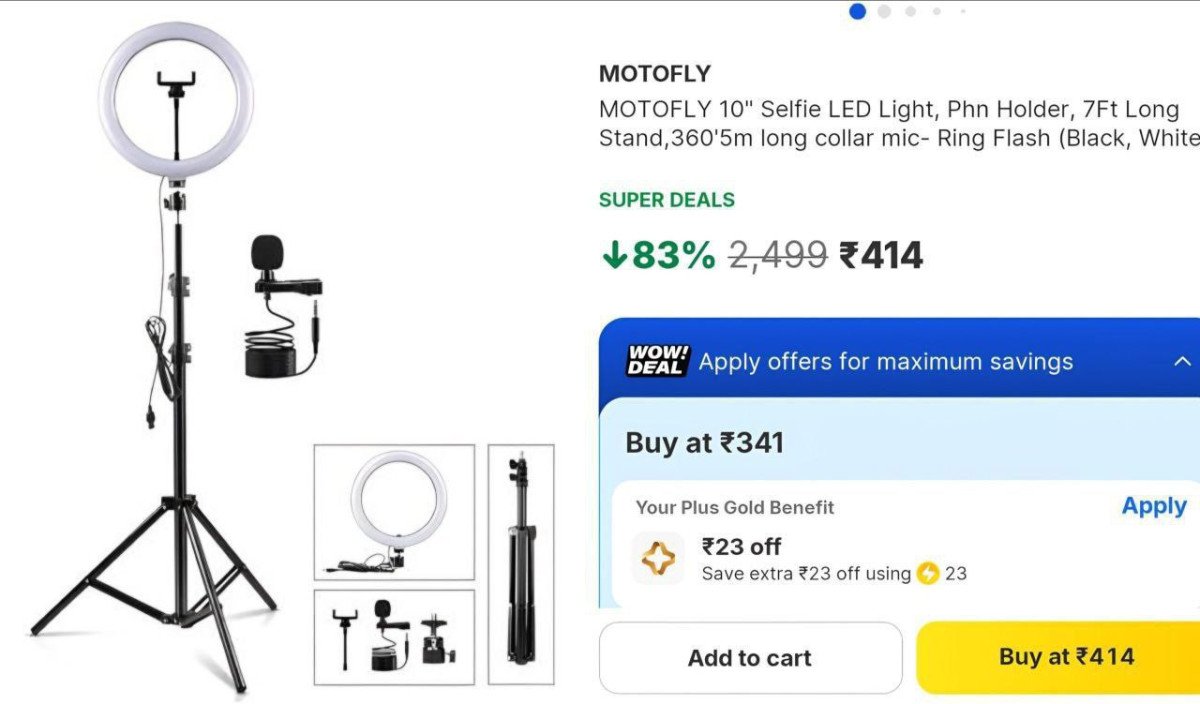Select the first active blue carousel dot
The width and height of the screenshot is (1200, 704).
(x=857, y=11)
